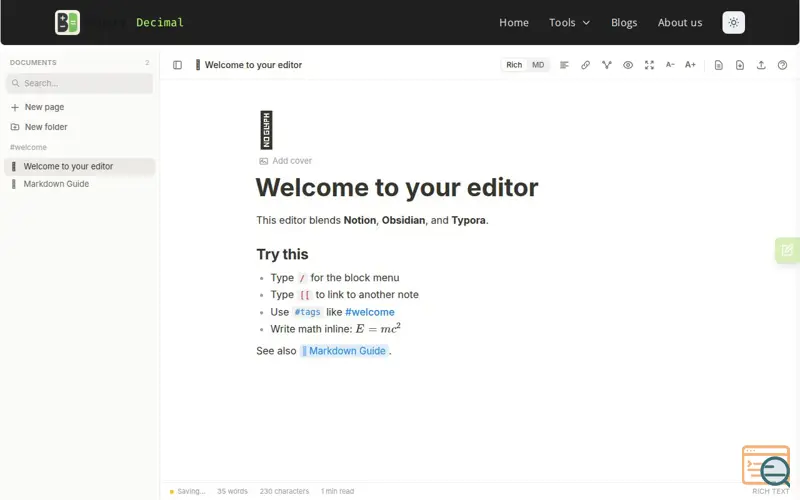
Task: Click the export upload icon
Action: pos(761,65)
